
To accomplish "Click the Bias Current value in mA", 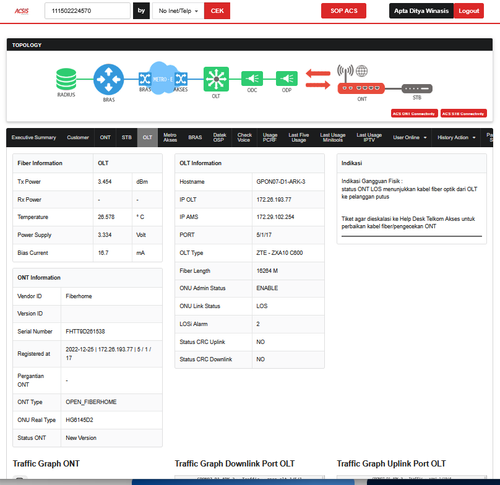I will click(x=103, y=253).
